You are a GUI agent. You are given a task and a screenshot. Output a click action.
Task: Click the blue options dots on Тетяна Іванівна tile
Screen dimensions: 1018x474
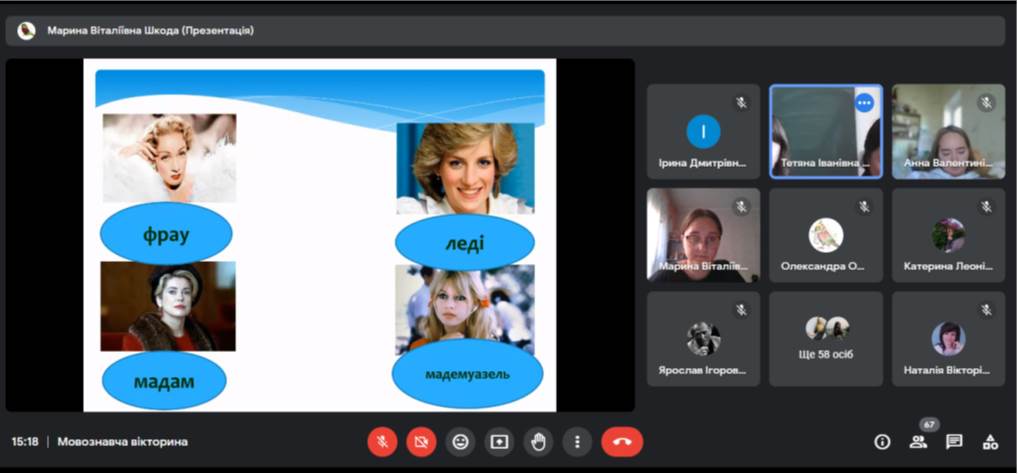coord(864,103)
